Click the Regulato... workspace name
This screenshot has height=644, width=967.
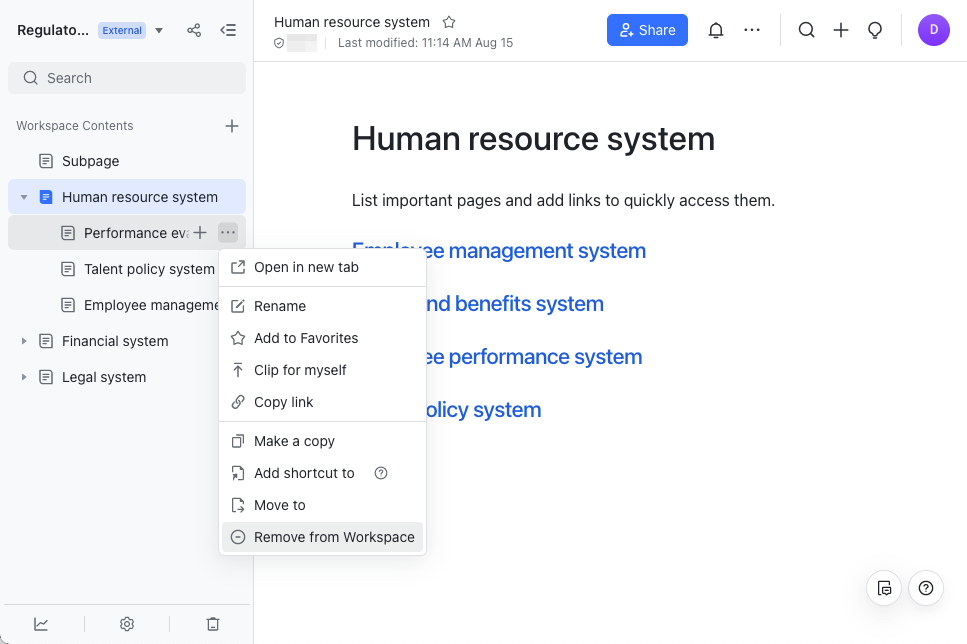(52, 30)
